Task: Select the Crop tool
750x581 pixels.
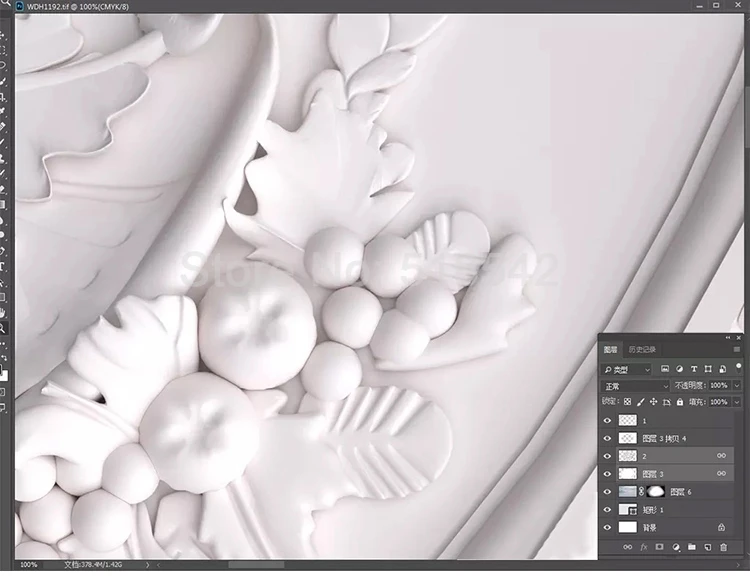Action: click(2, 97)
